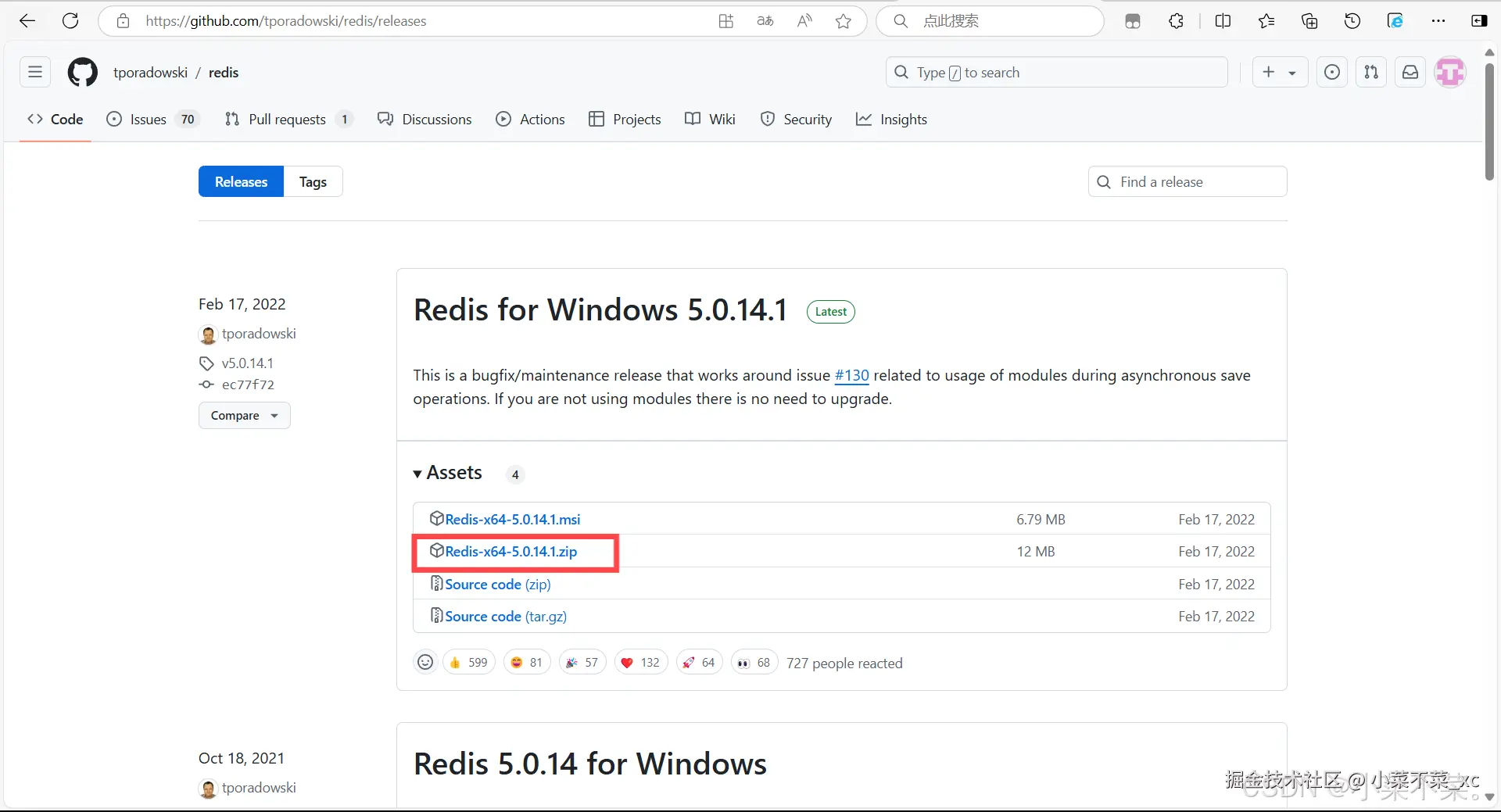Open the collections icon
Viewport: 1501px width, 812px height.
(1309, 21)
